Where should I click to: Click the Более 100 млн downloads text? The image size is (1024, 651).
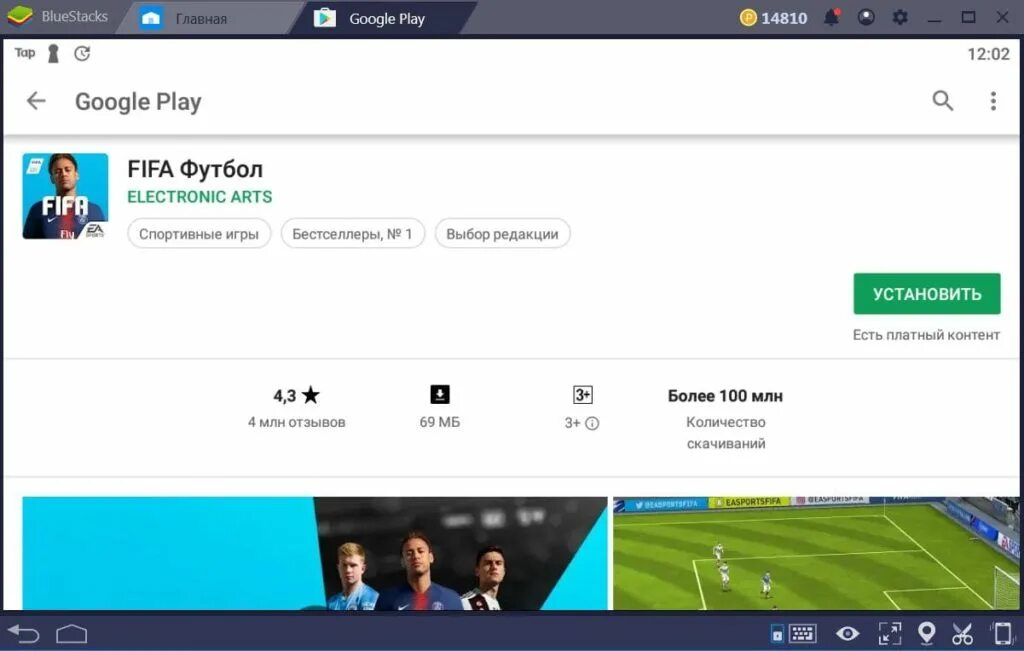coord(725,396)
